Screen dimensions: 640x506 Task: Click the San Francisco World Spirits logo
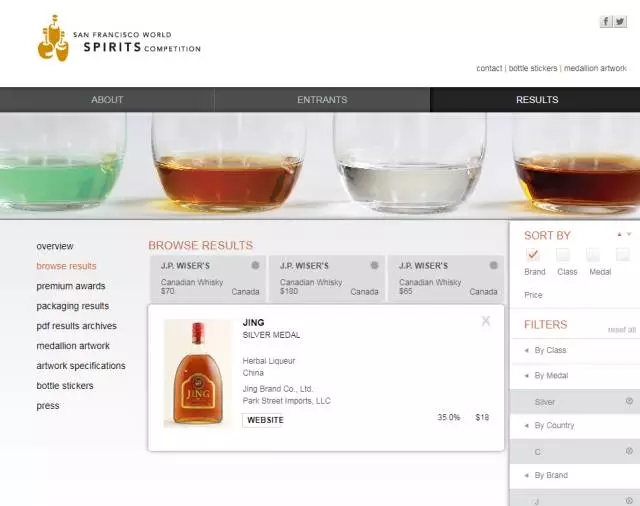click(x=119, y=39)
